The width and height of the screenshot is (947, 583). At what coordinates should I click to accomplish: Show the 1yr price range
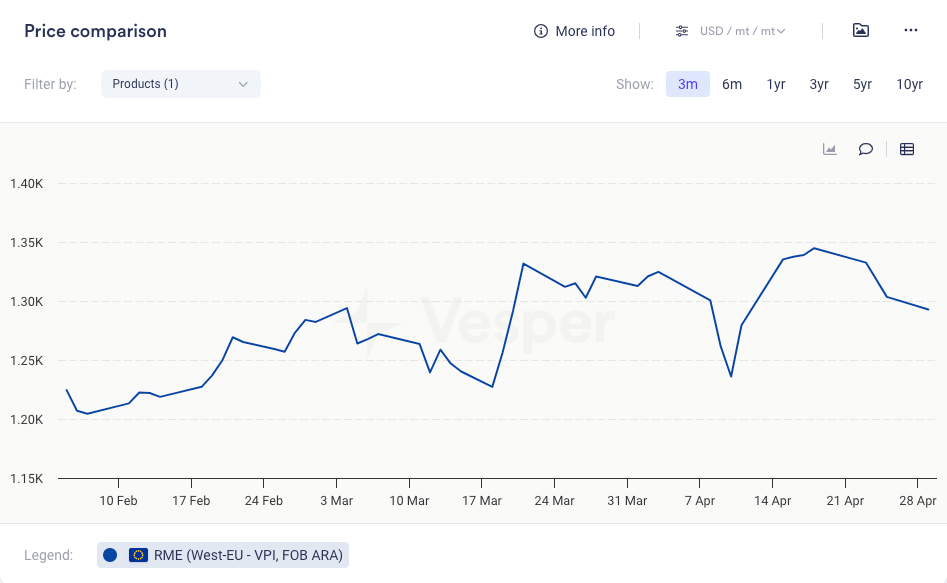[776, 84]
